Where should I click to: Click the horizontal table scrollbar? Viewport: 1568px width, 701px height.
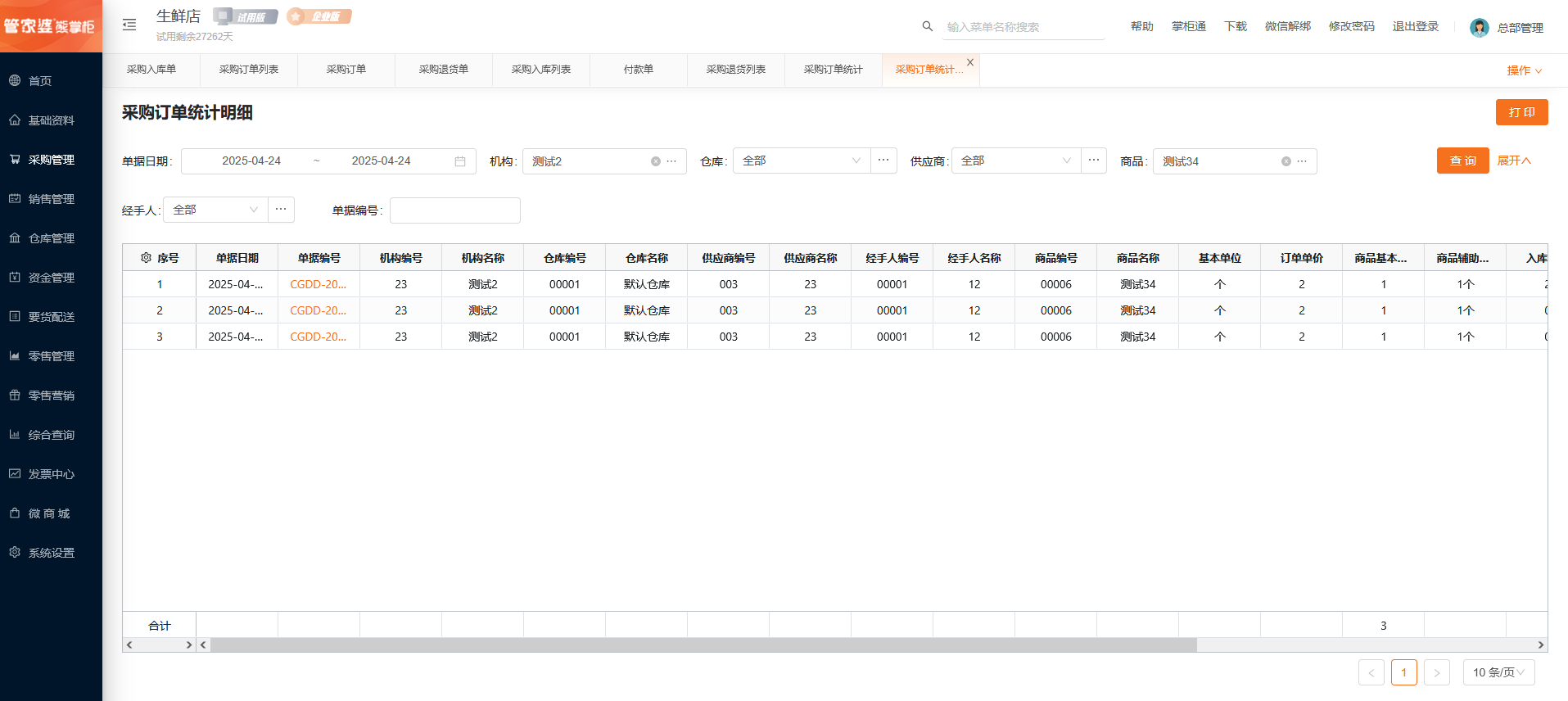704,645
